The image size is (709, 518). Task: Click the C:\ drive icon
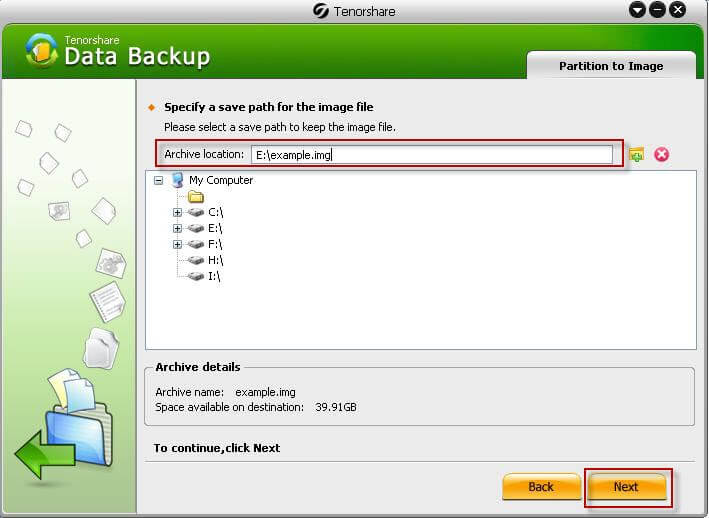197,212
